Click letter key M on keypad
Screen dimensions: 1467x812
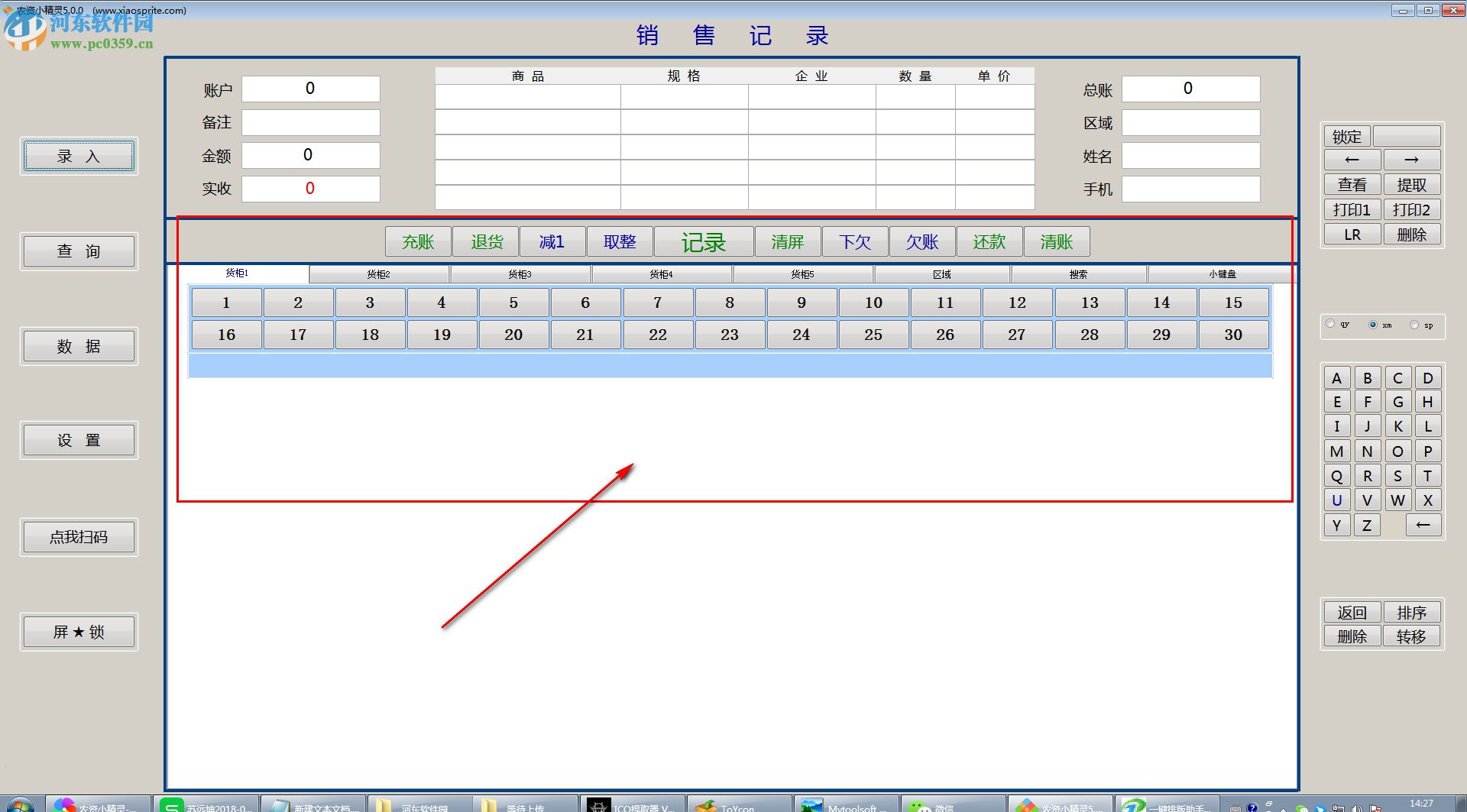[1337, 451]
